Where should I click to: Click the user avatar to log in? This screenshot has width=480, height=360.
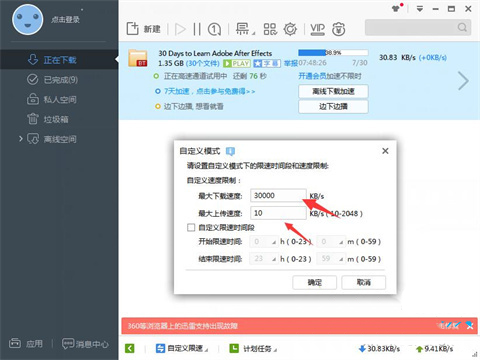pyautogui.click(x=28, y=20)
